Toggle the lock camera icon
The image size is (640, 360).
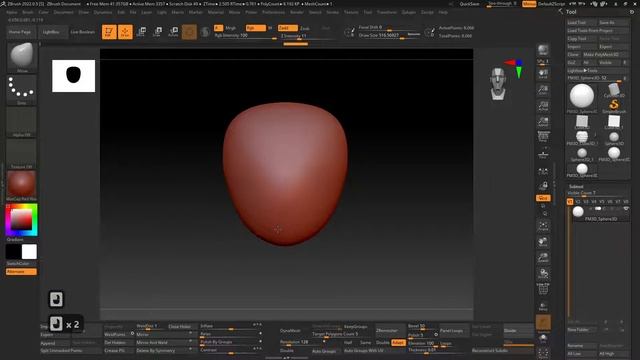click(x=543, y=186)
